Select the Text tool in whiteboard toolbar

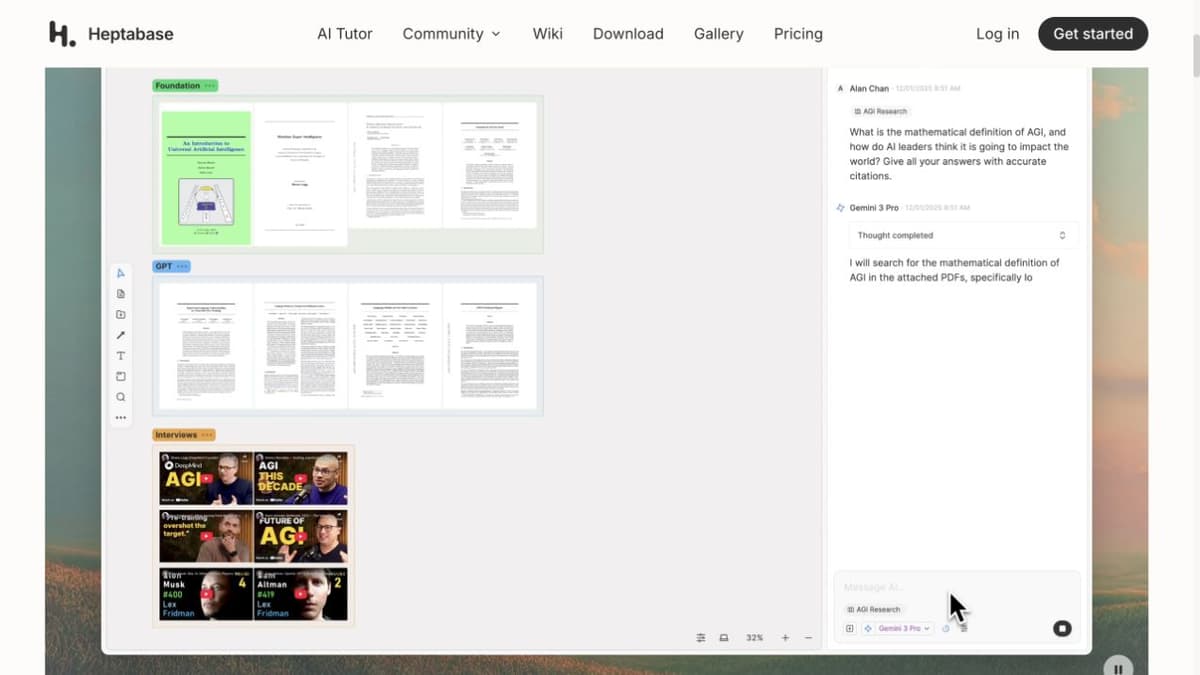click(x=121, y=356)
